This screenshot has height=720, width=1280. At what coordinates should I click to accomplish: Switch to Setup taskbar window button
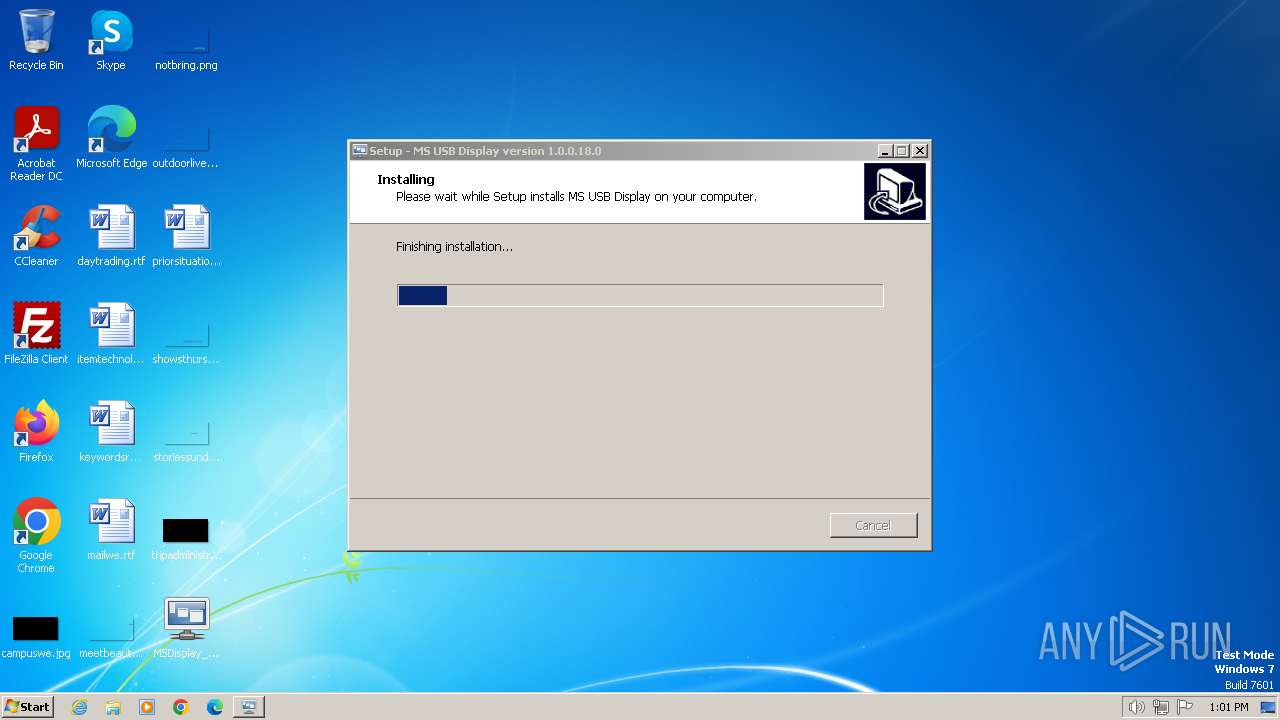(x=248, y=707)
